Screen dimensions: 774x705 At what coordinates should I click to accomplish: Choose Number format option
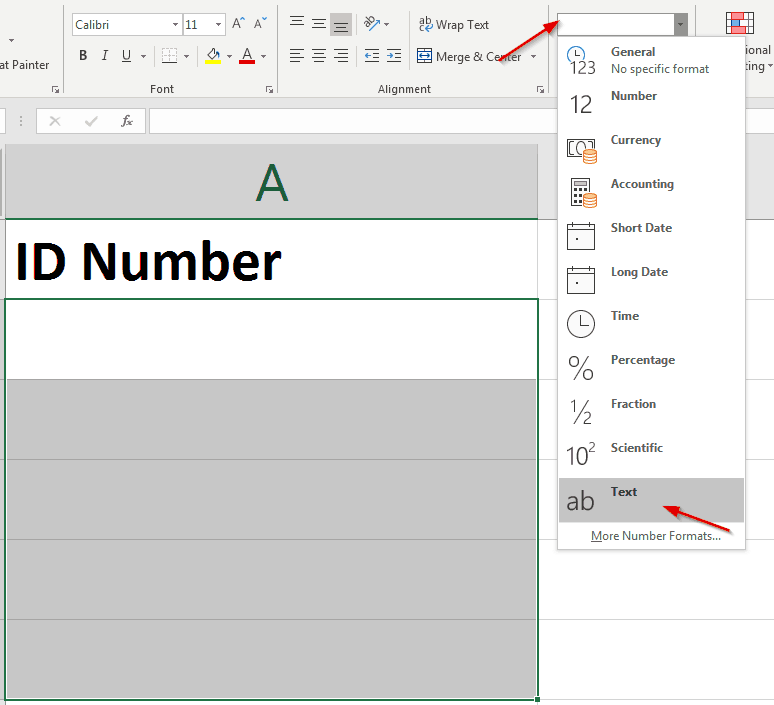point(651,104)
